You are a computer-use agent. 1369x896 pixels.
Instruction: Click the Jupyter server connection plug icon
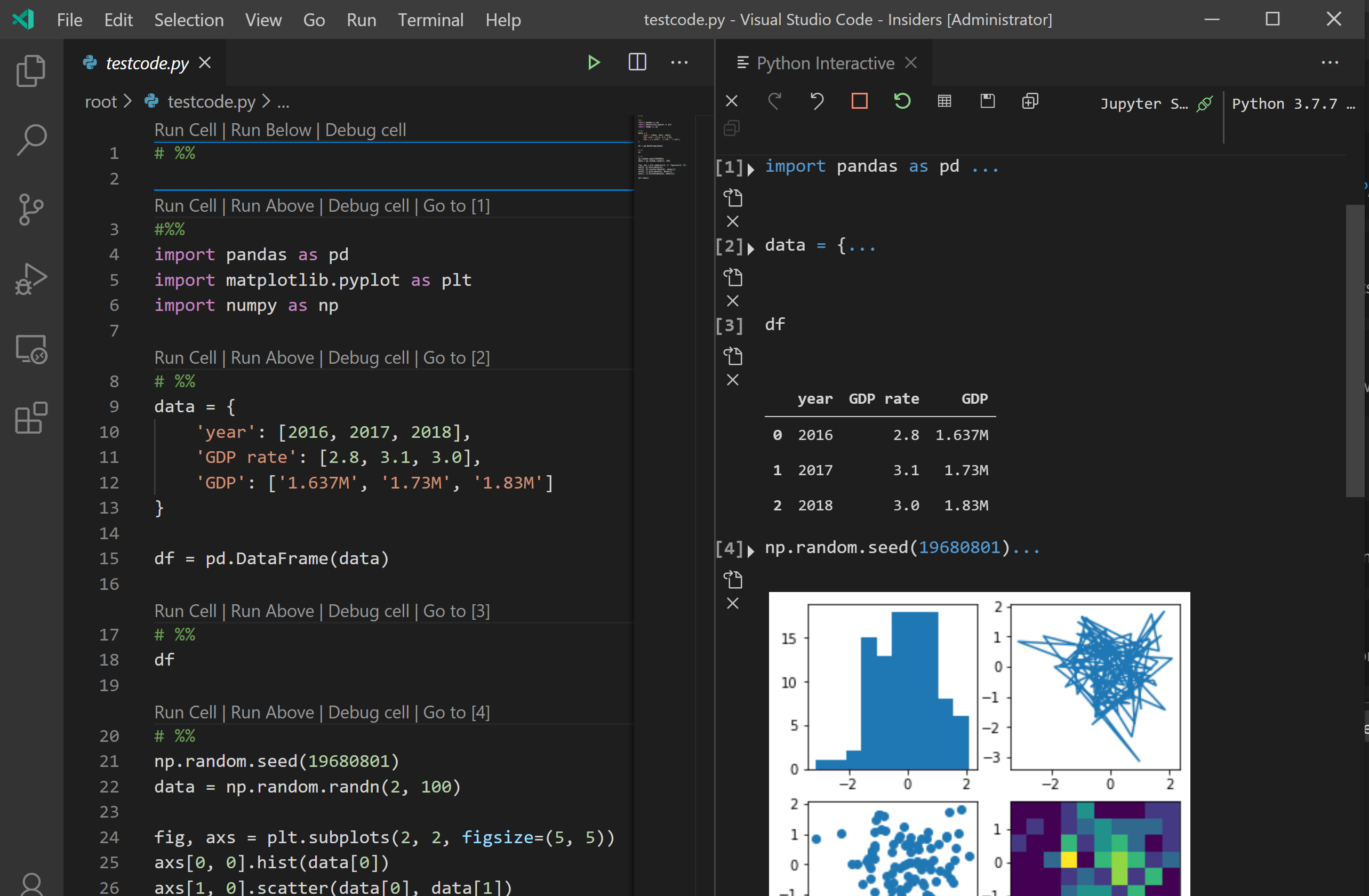[x=1205, y=103]
